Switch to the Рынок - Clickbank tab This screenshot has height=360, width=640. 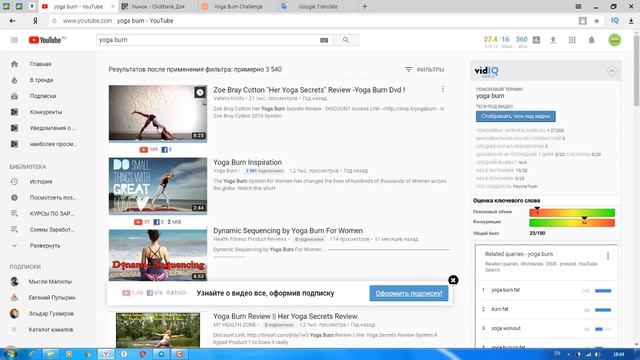[x=158, y=7]
